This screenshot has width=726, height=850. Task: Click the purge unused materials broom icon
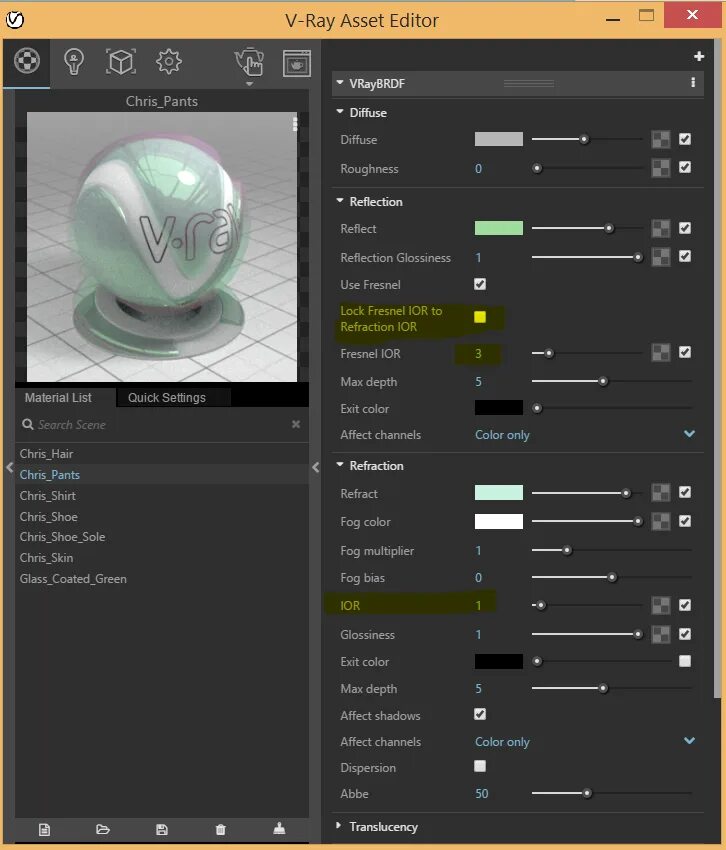tap(279, 828)
